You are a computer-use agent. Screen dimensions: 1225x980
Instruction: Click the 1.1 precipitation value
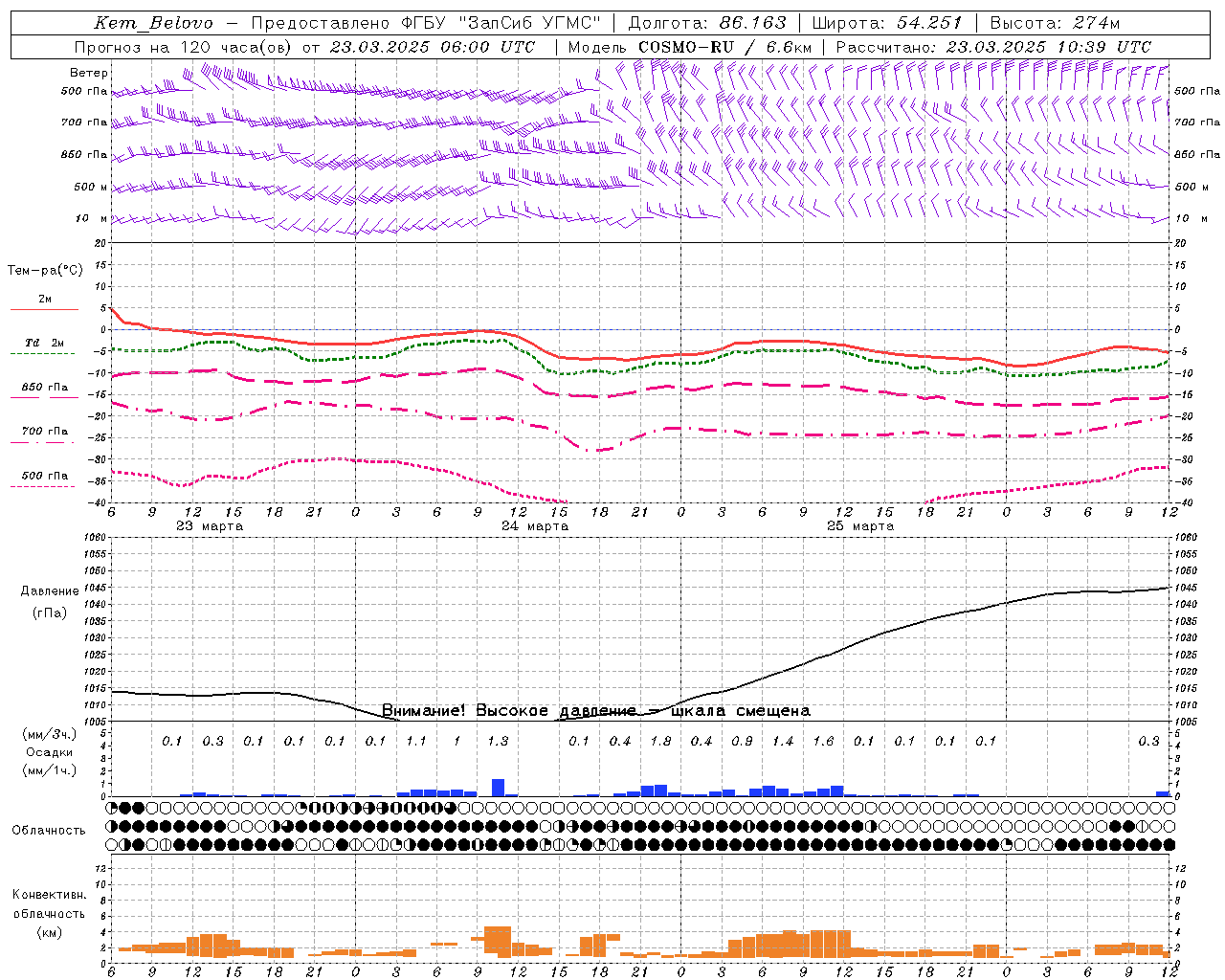416,742
